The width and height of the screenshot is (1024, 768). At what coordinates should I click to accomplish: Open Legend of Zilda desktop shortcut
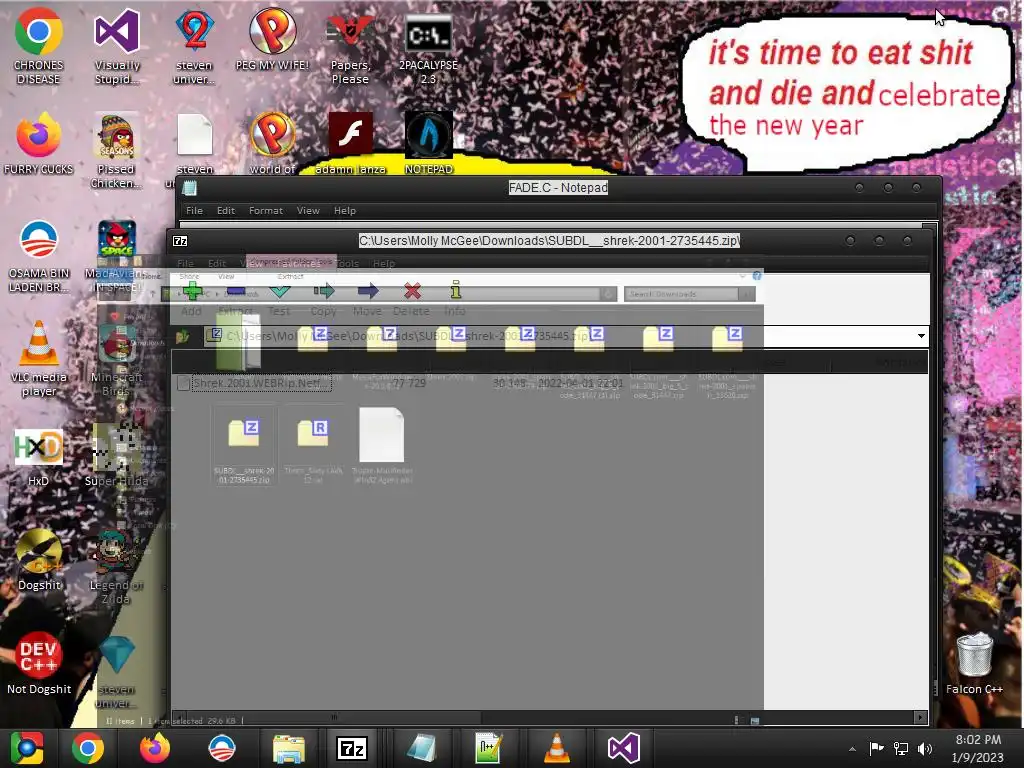[116, 567]
